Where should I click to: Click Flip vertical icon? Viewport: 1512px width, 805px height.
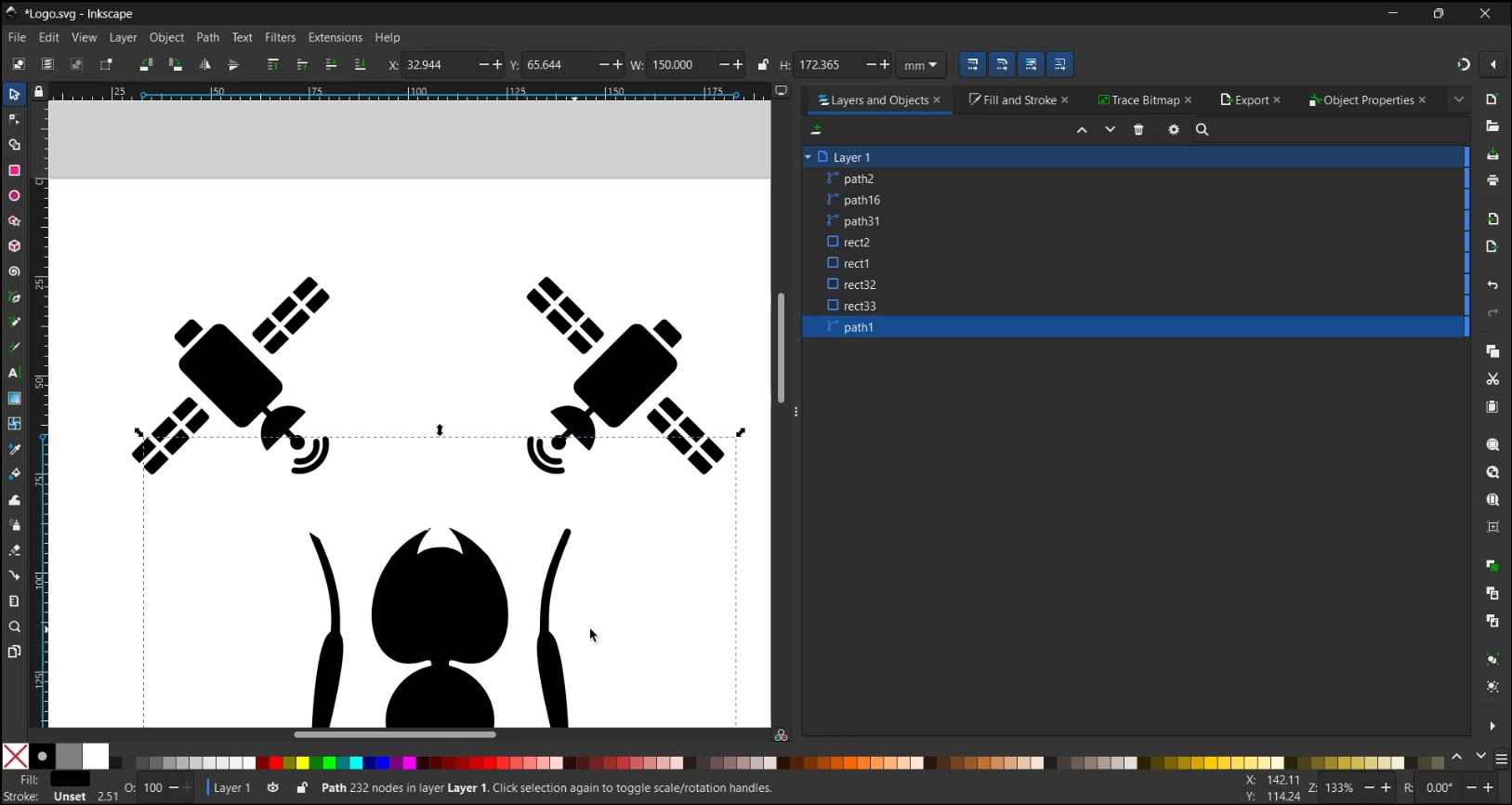click(233, 65)
